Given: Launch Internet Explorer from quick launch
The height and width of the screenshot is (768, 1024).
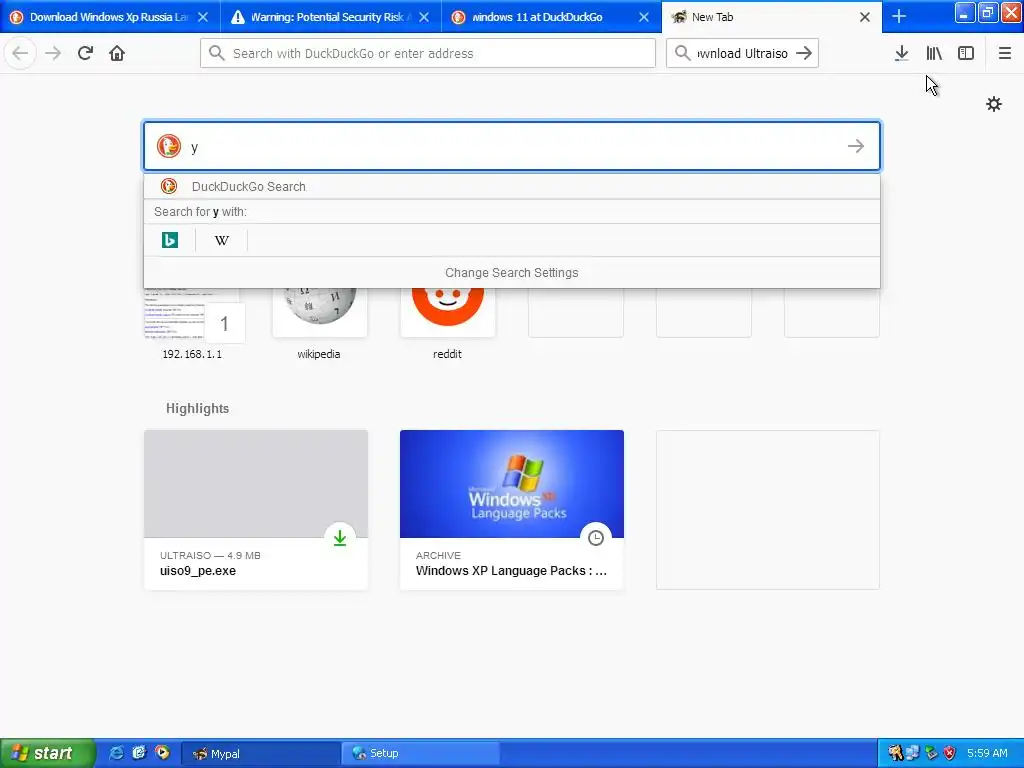Looking at the screenshot, I should click(117, 753).
